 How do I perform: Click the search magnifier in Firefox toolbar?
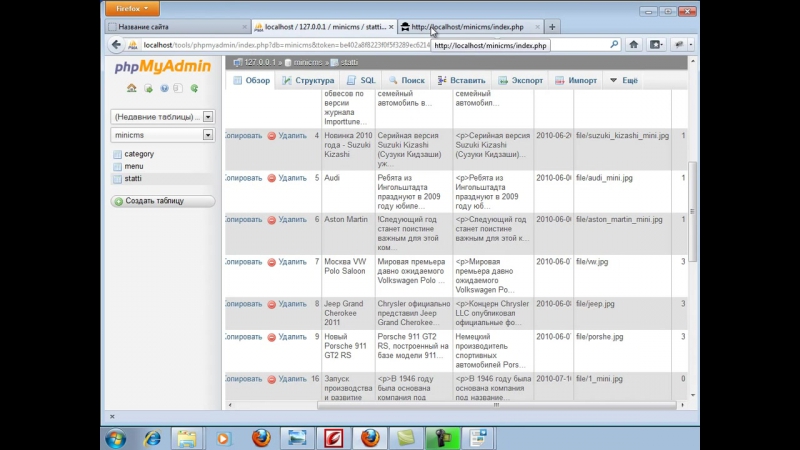point(614,45)
